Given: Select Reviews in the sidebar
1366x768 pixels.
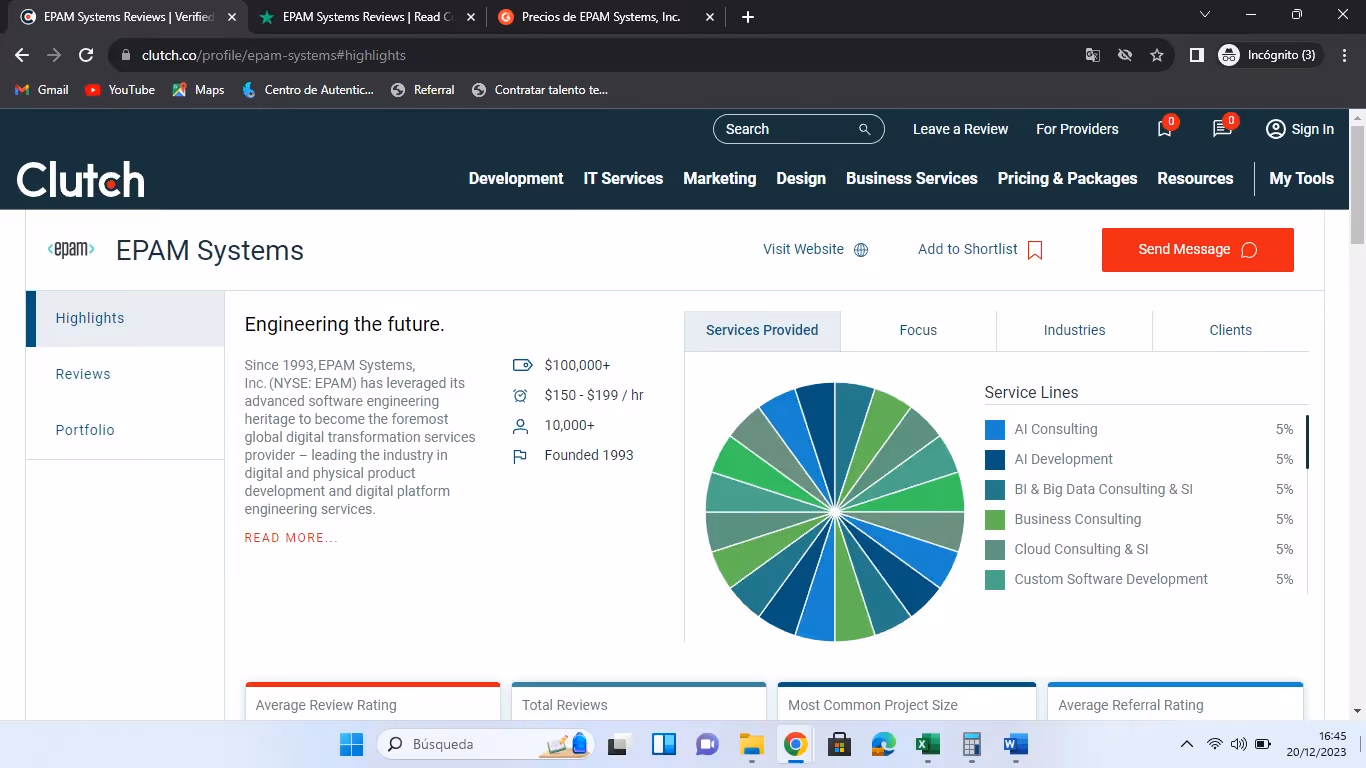Looking at the screenshot, I should [125, 374].
